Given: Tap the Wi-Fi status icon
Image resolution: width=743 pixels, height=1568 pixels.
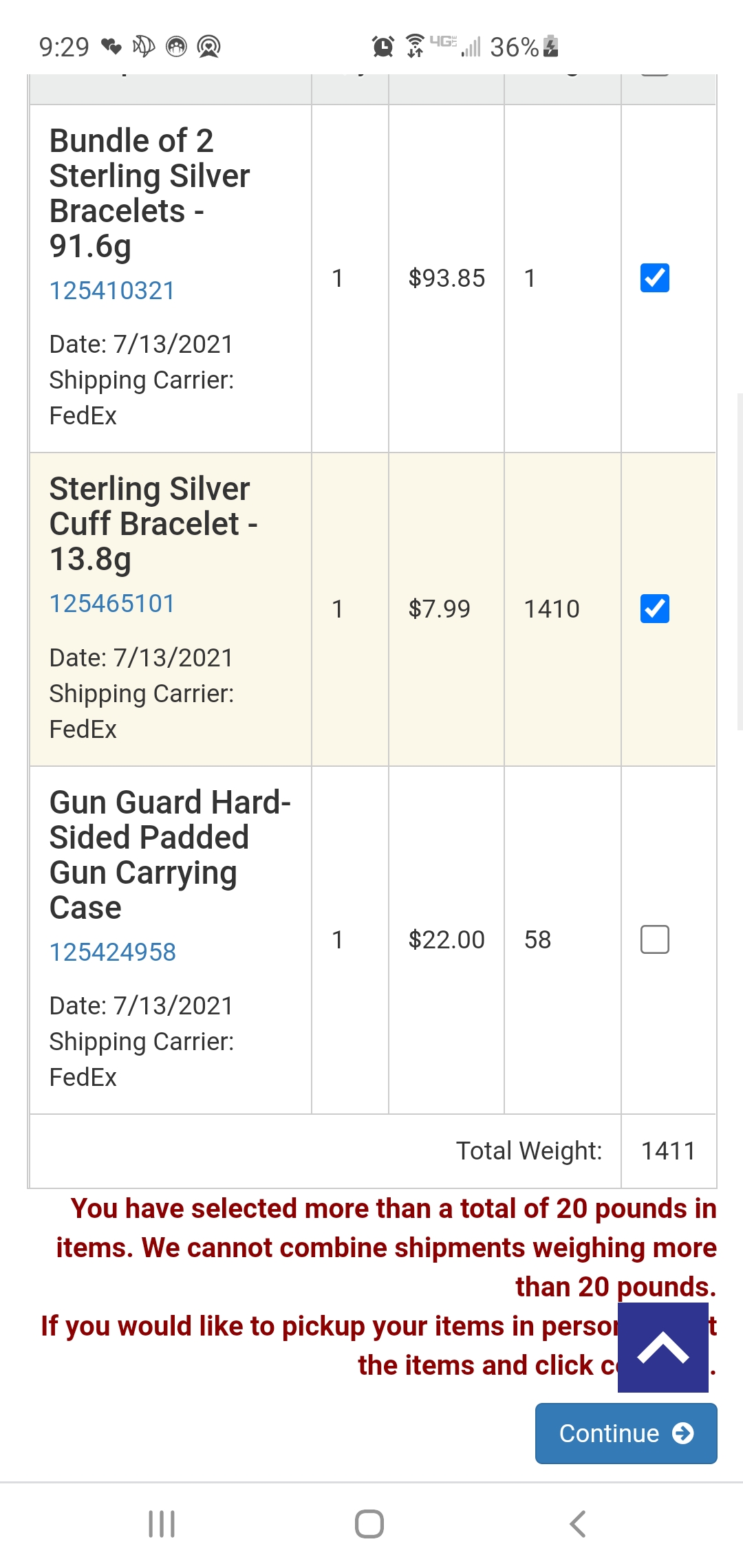Looking at the screenshot, I should coord(415,46).
